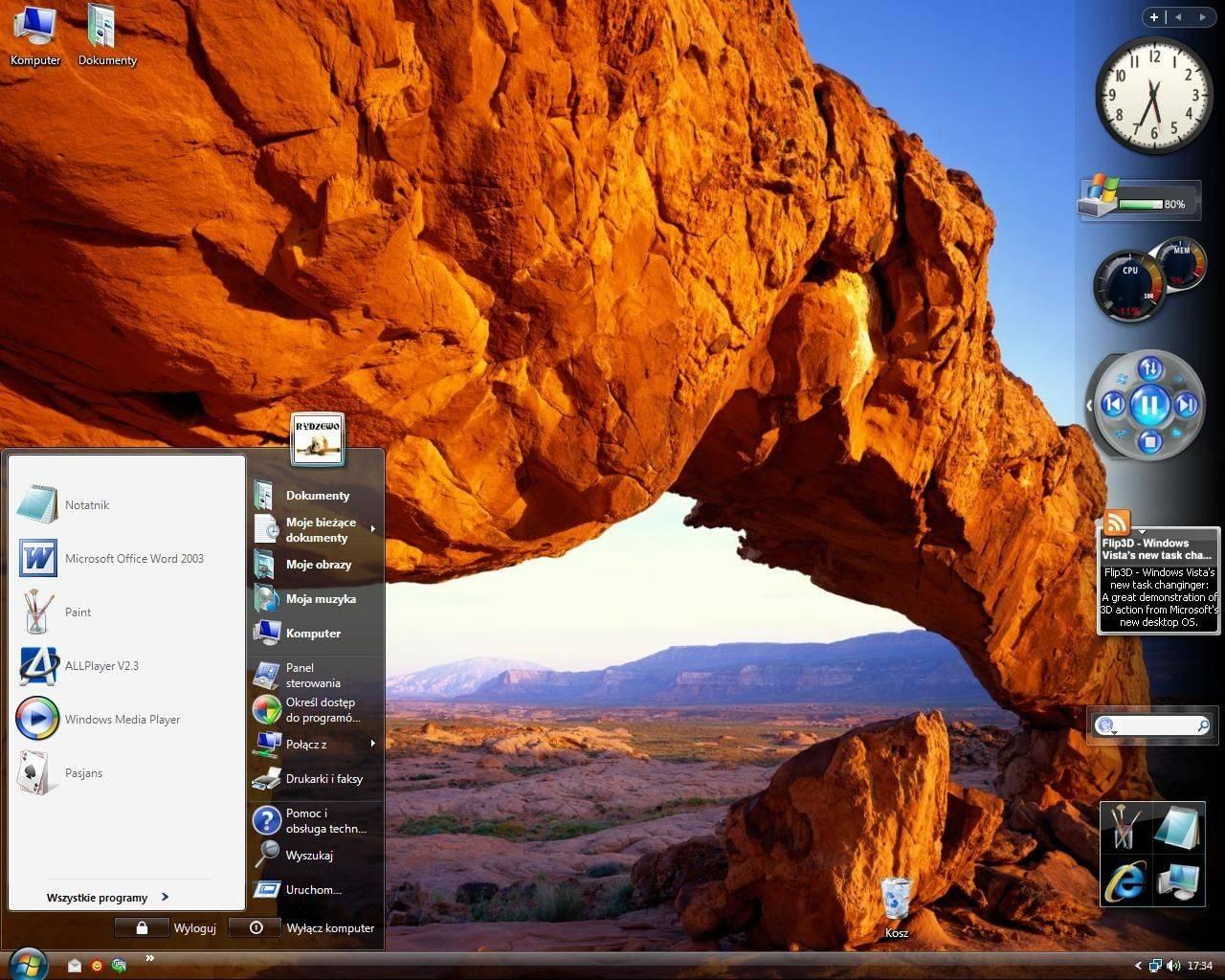
Task: Click the RSS feed orange icon
Action: coord(1117,523)
